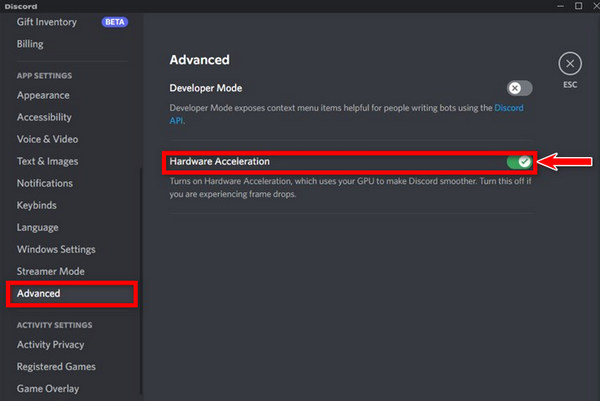Select the Keybinds settings page
Image resolution: width=600 pixels, height=401 pixels.
click(x=37, y=206)
